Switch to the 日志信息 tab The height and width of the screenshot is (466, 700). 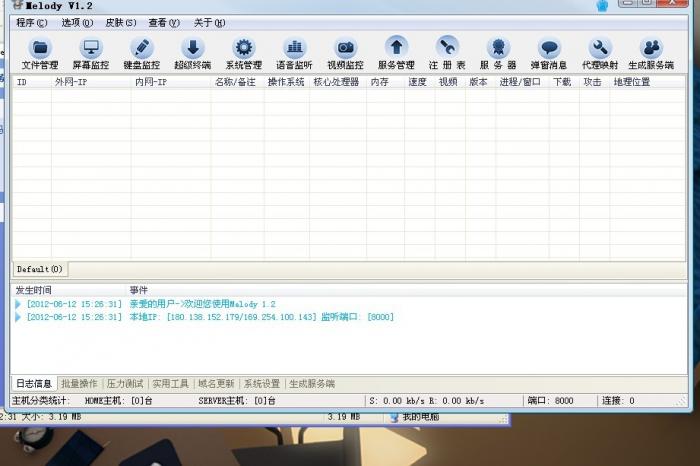pyautogui.click(x=34, y=383)
